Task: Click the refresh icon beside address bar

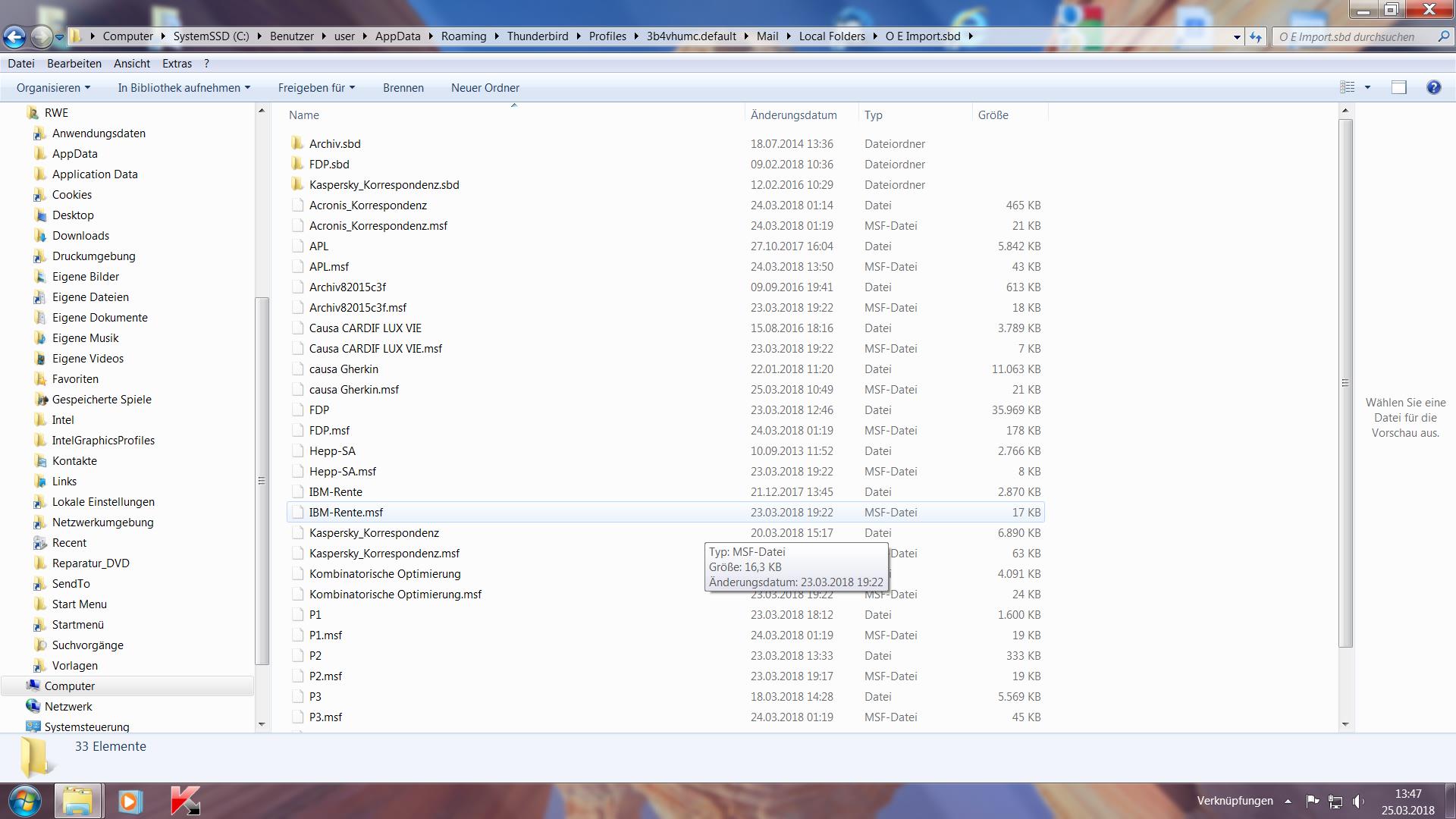Action: point(1256,36)
